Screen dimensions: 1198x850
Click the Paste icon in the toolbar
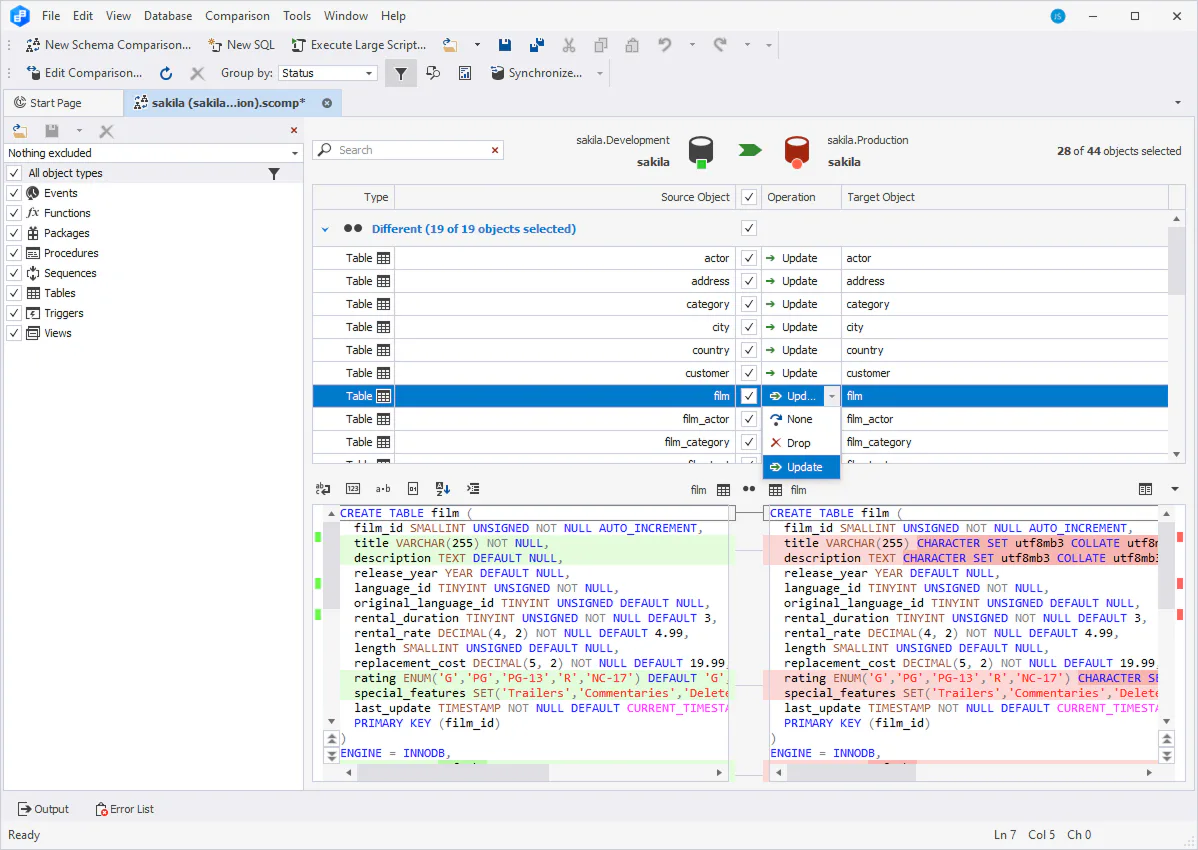pyautogui.click(x=632, y=45)
